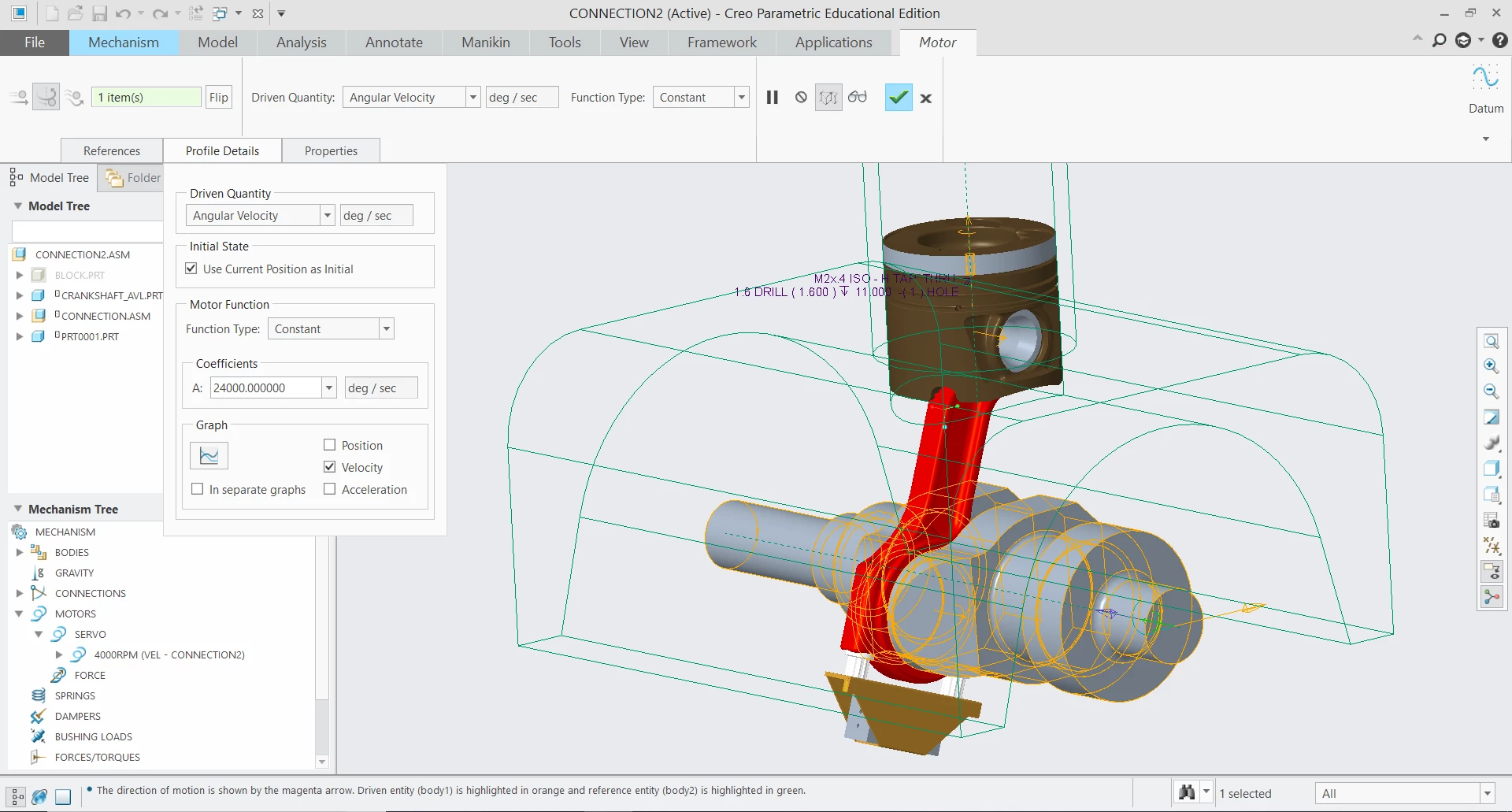Toggle the Creo browser globe icon
This screenshot has height=812, width=1512.
[x=39, y=796]
